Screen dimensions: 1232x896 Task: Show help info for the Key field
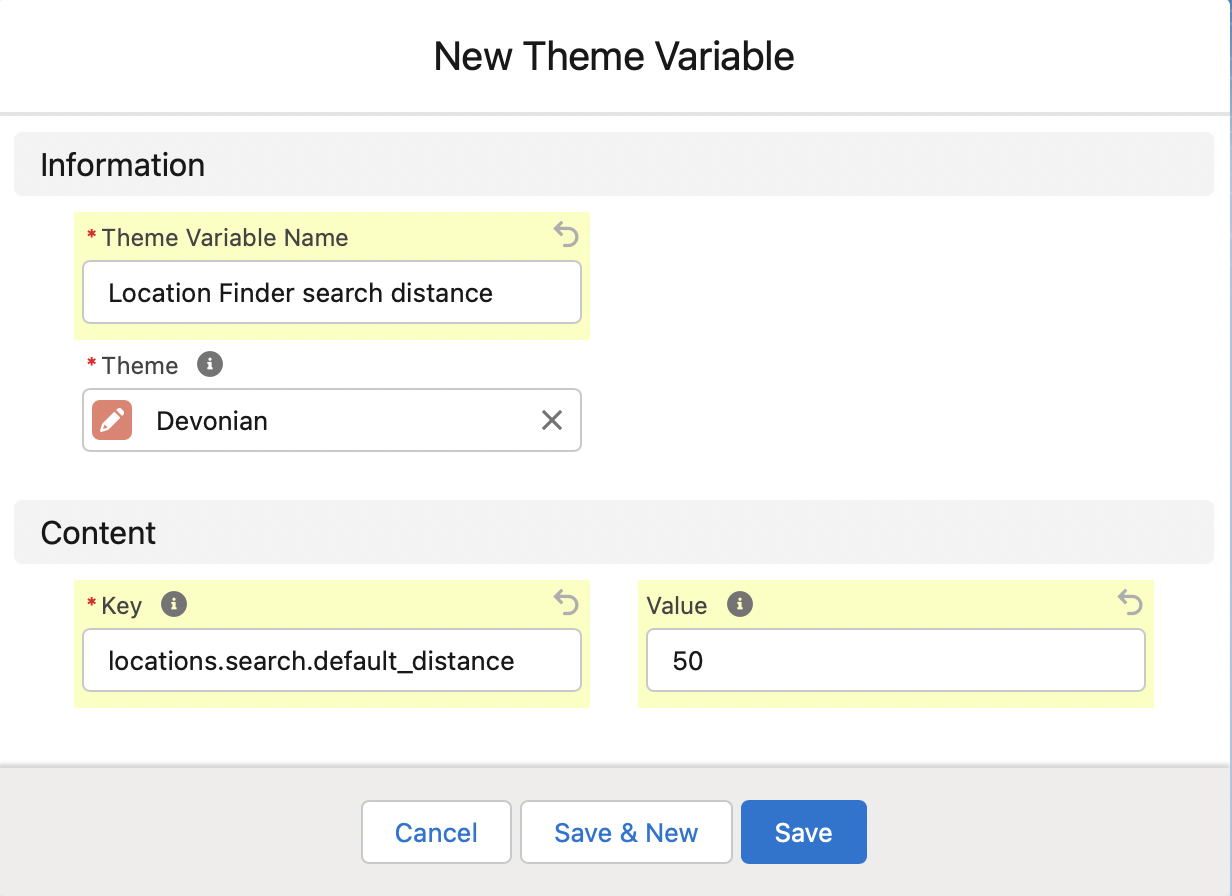(174, 604)
